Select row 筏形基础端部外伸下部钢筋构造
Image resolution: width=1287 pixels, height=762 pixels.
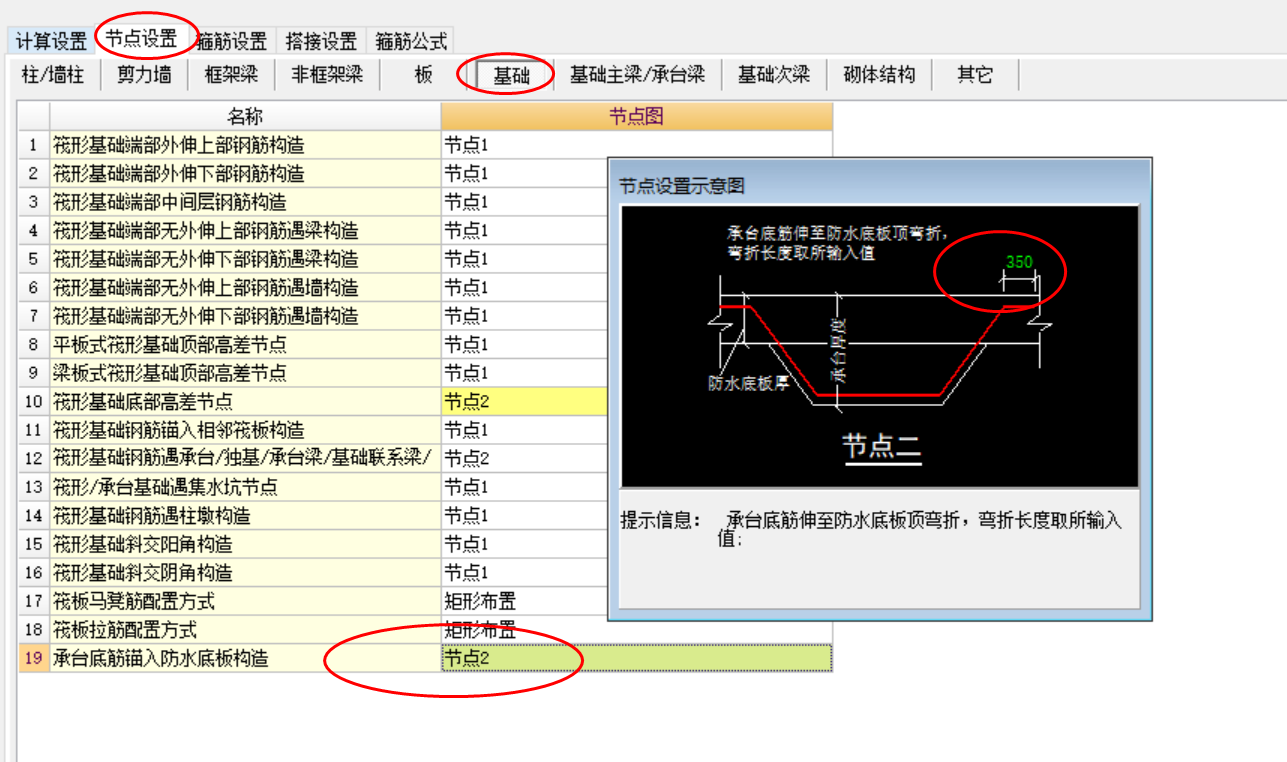tap(245, 173)
